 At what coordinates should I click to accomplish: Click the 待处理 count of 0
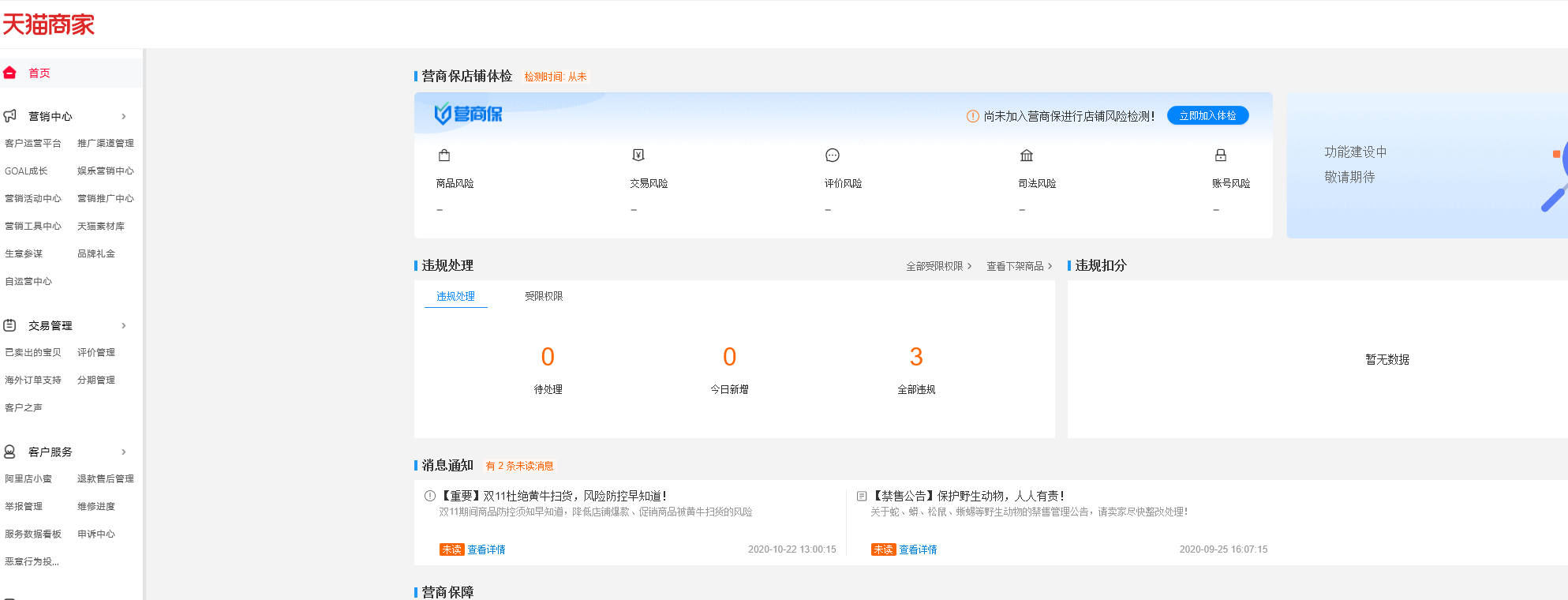548,357
